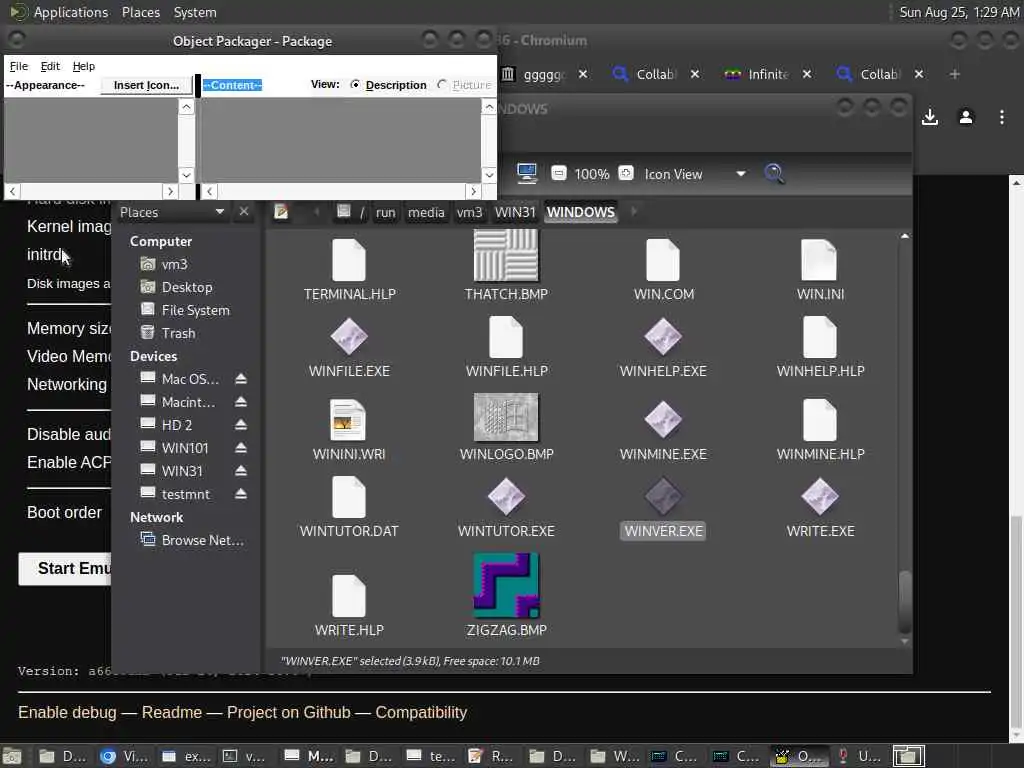Click the computer icon in file manager toolbar
The image size is (1024, 768).
coord(526,173)
